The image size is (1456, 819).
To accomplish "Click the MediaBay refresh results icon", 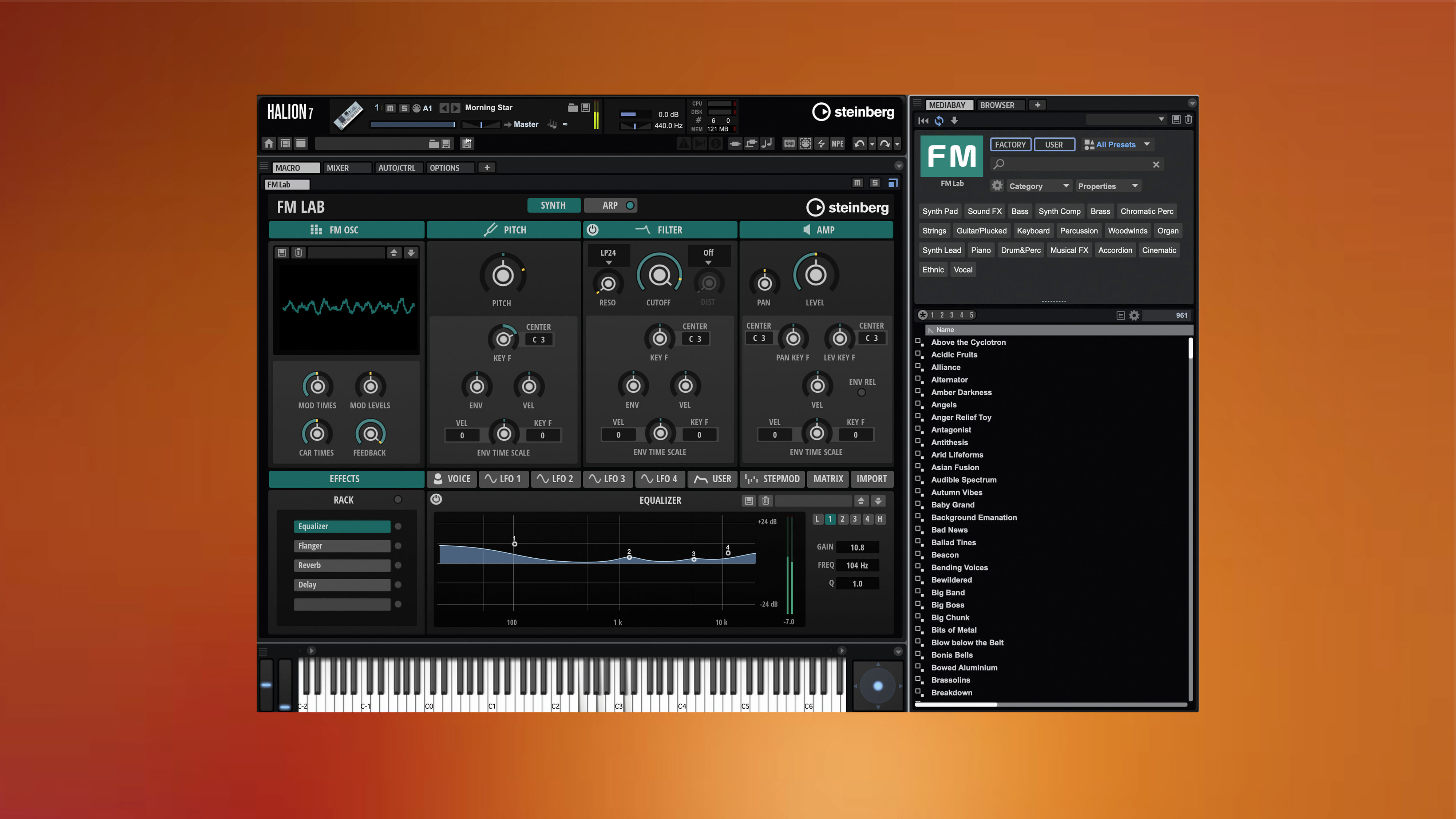I will (939, 120).
